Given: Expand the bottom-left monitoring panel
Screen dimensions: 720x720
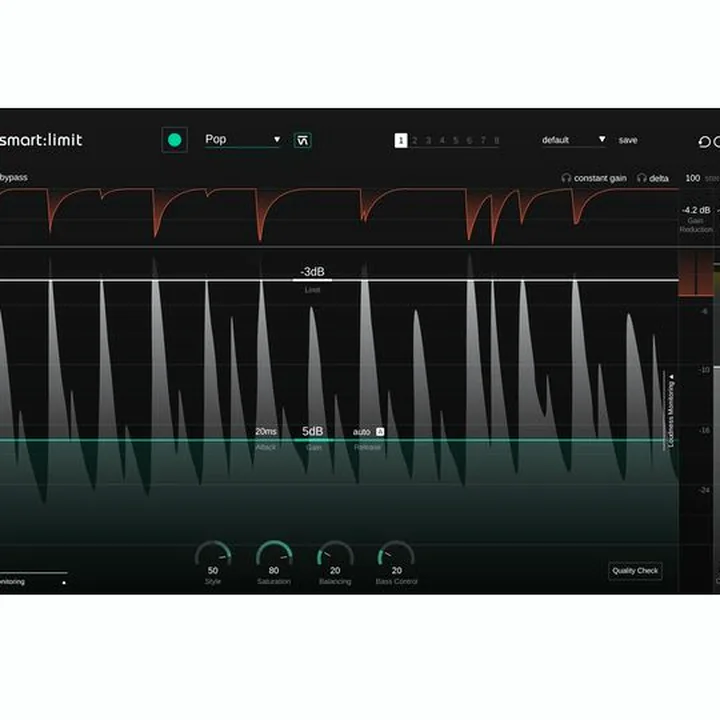Looking at the screenshot, I should pos(32,582).
